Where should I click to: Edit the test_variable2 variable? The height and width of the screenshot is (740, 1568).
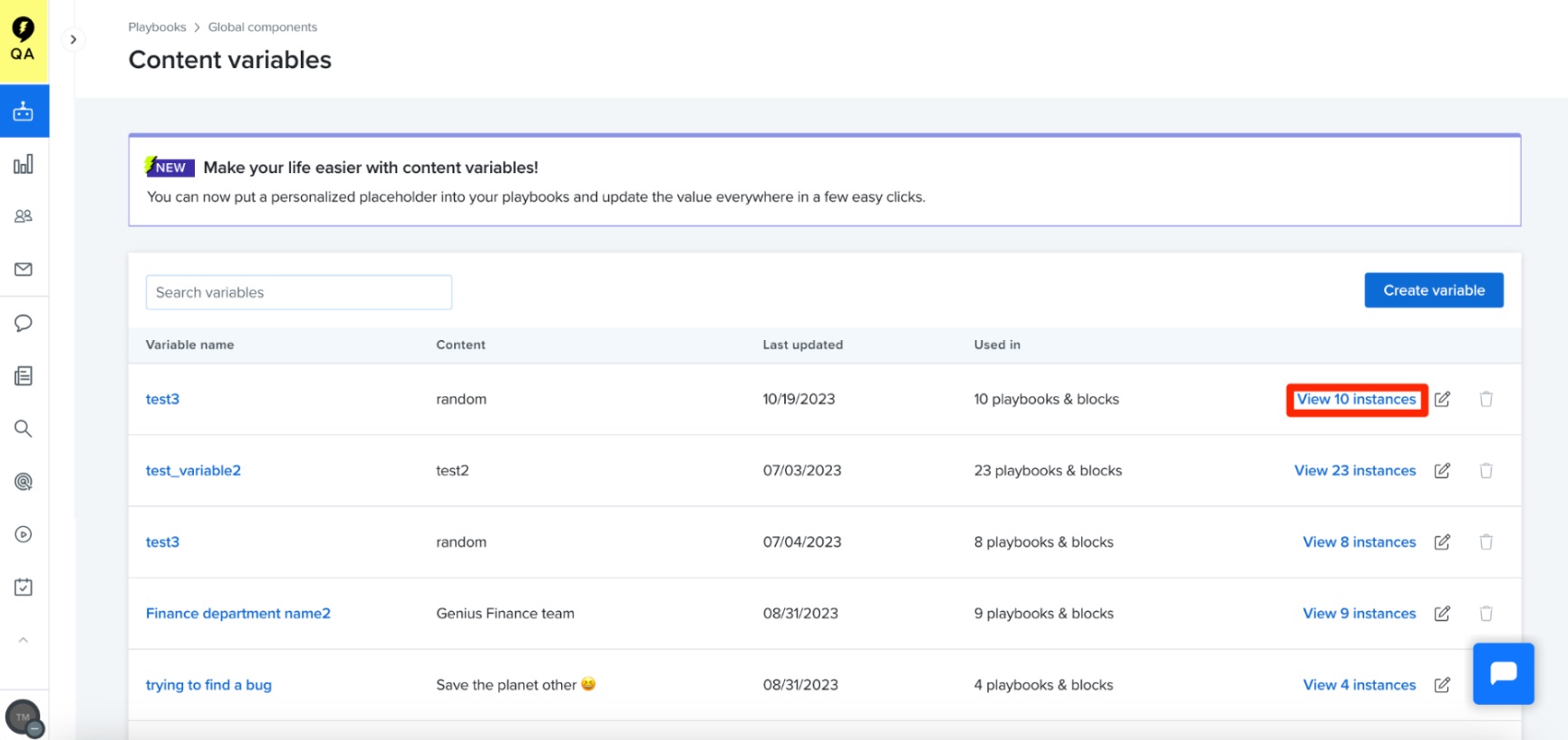[x=1442, y=471]
